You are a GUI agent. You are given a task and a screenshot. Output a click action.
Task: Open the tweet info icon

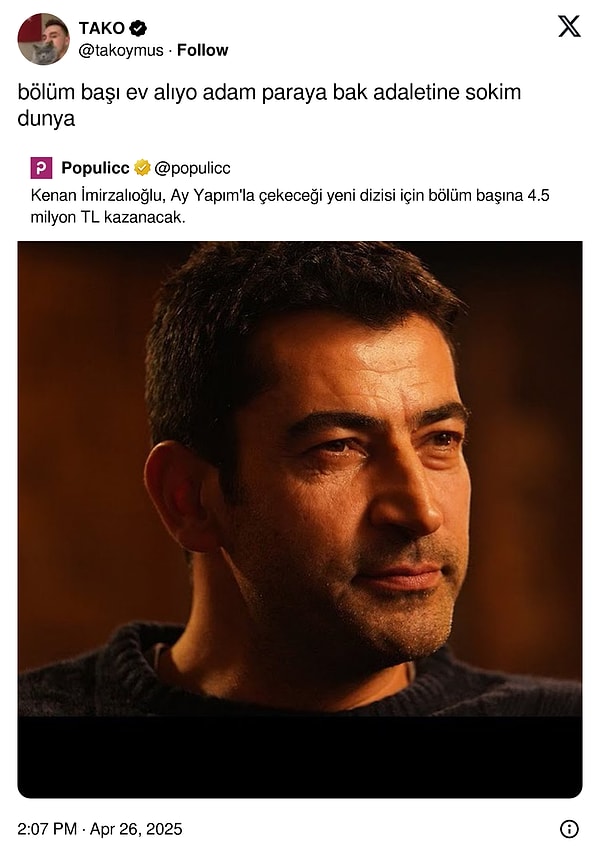(569, 829)
